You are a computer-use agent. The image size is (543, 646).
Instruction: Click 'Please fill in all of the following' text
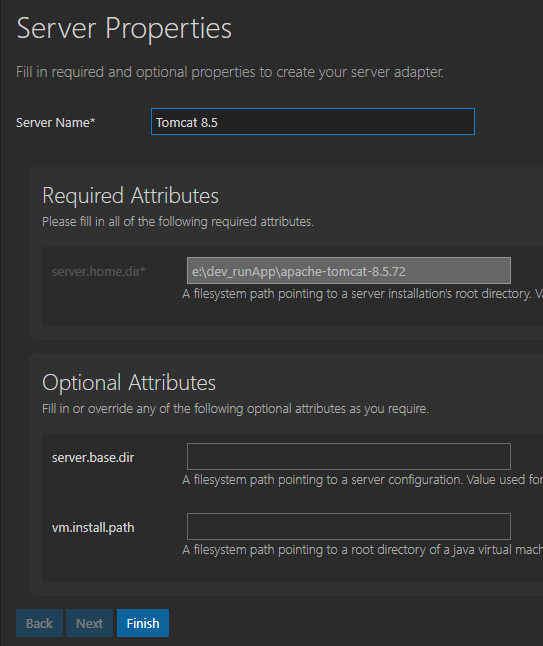(178, 222)
